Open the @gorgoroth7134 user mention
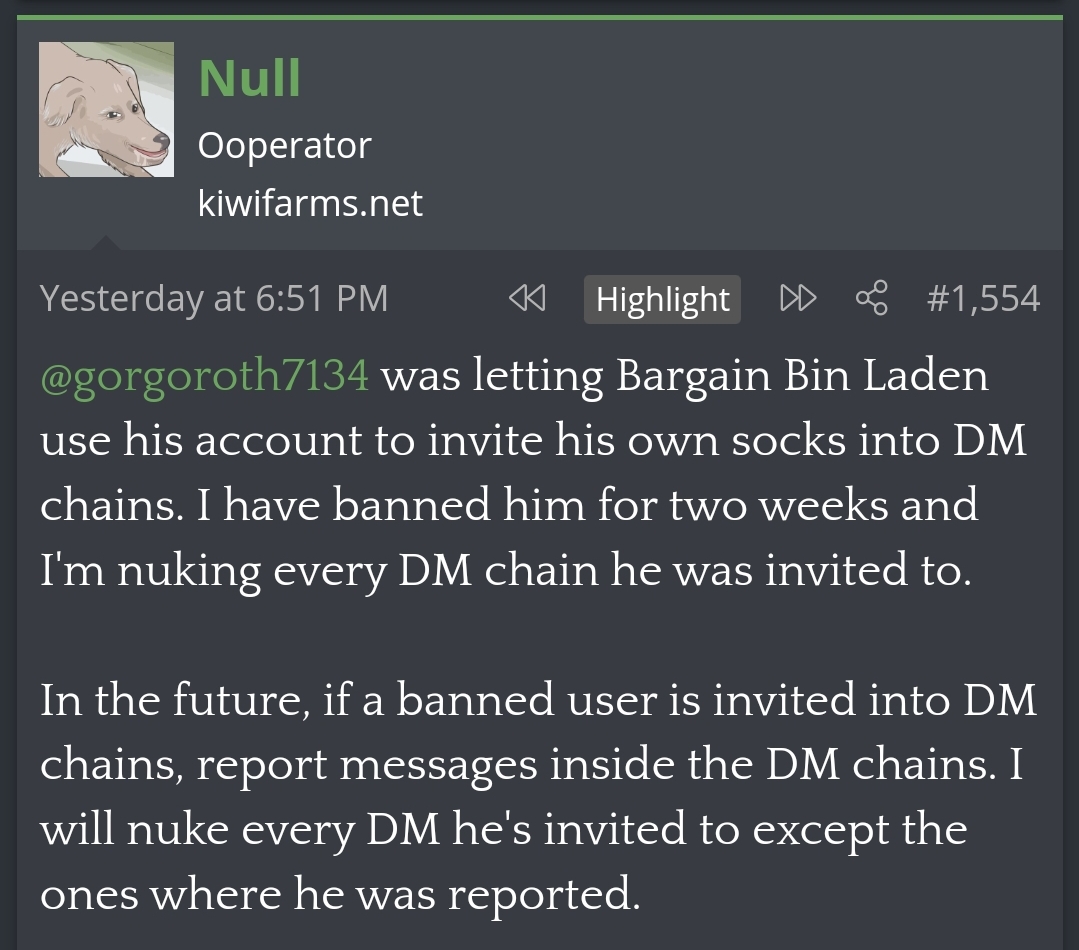 [204, 376]
